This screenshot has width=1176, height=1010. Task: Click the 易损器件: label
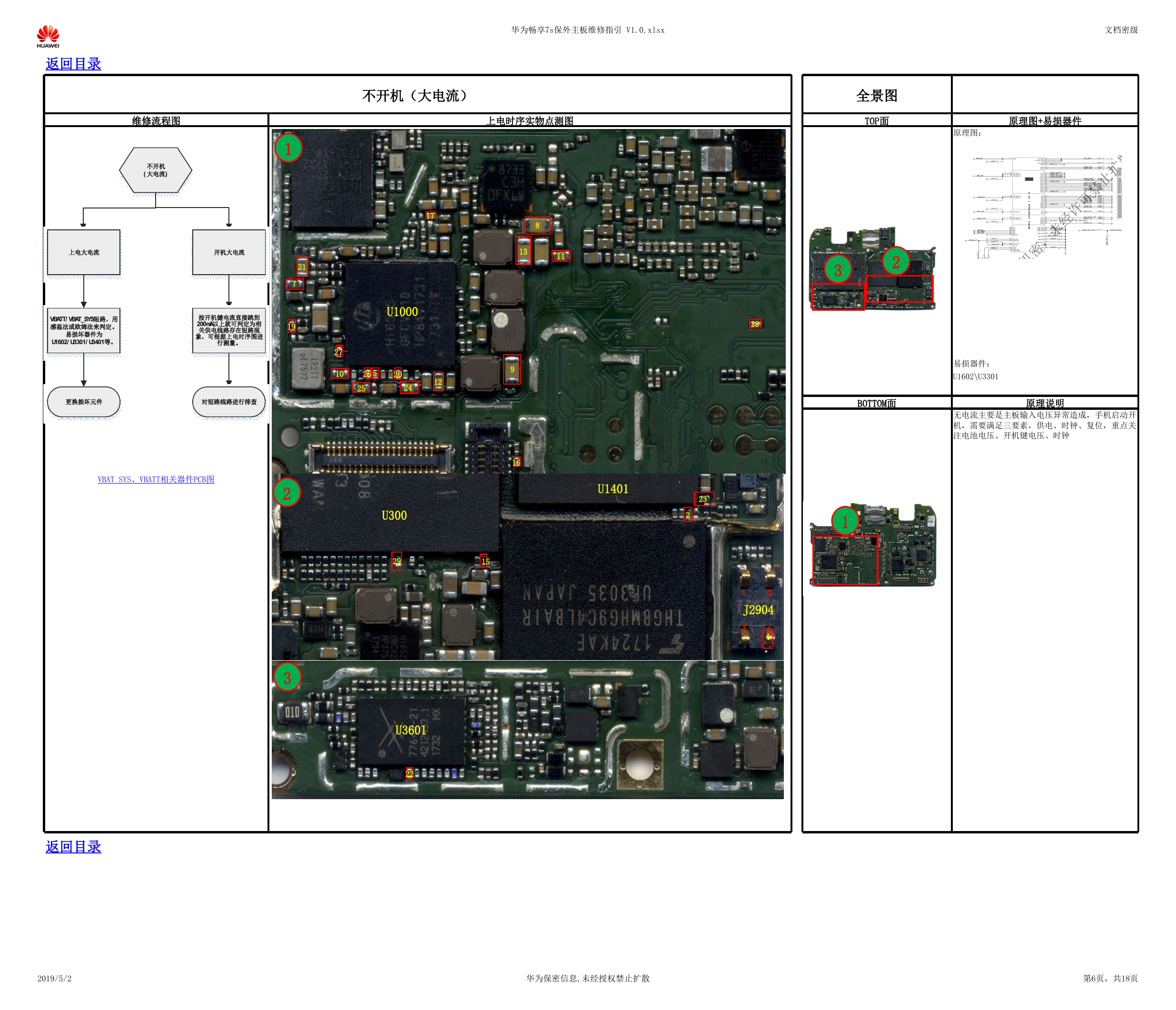[972, 363]
